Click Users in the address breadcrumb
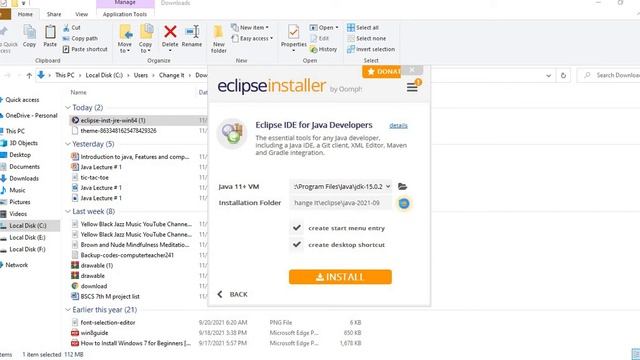Screen dimensions: 640x360 [x=141, y=75]
